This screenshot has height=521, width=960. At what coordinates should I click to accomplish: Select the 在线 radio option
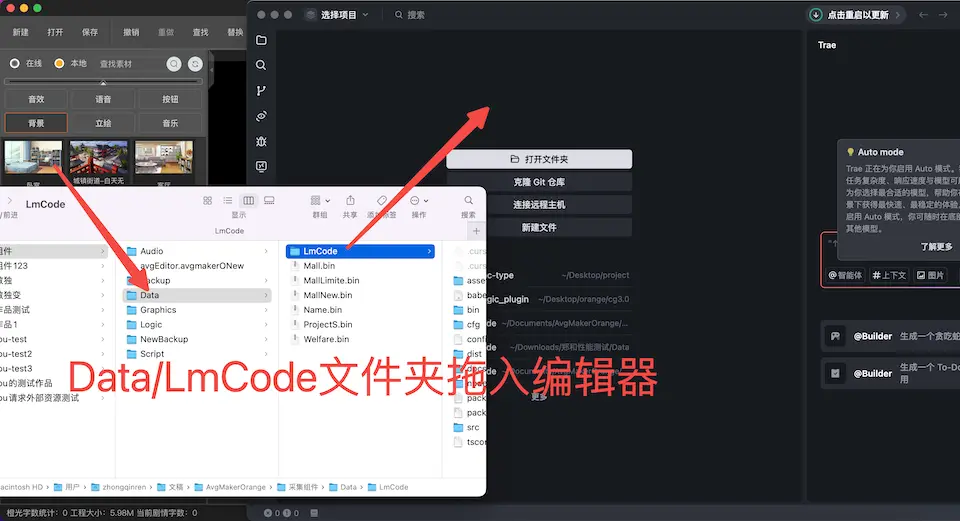15,64
